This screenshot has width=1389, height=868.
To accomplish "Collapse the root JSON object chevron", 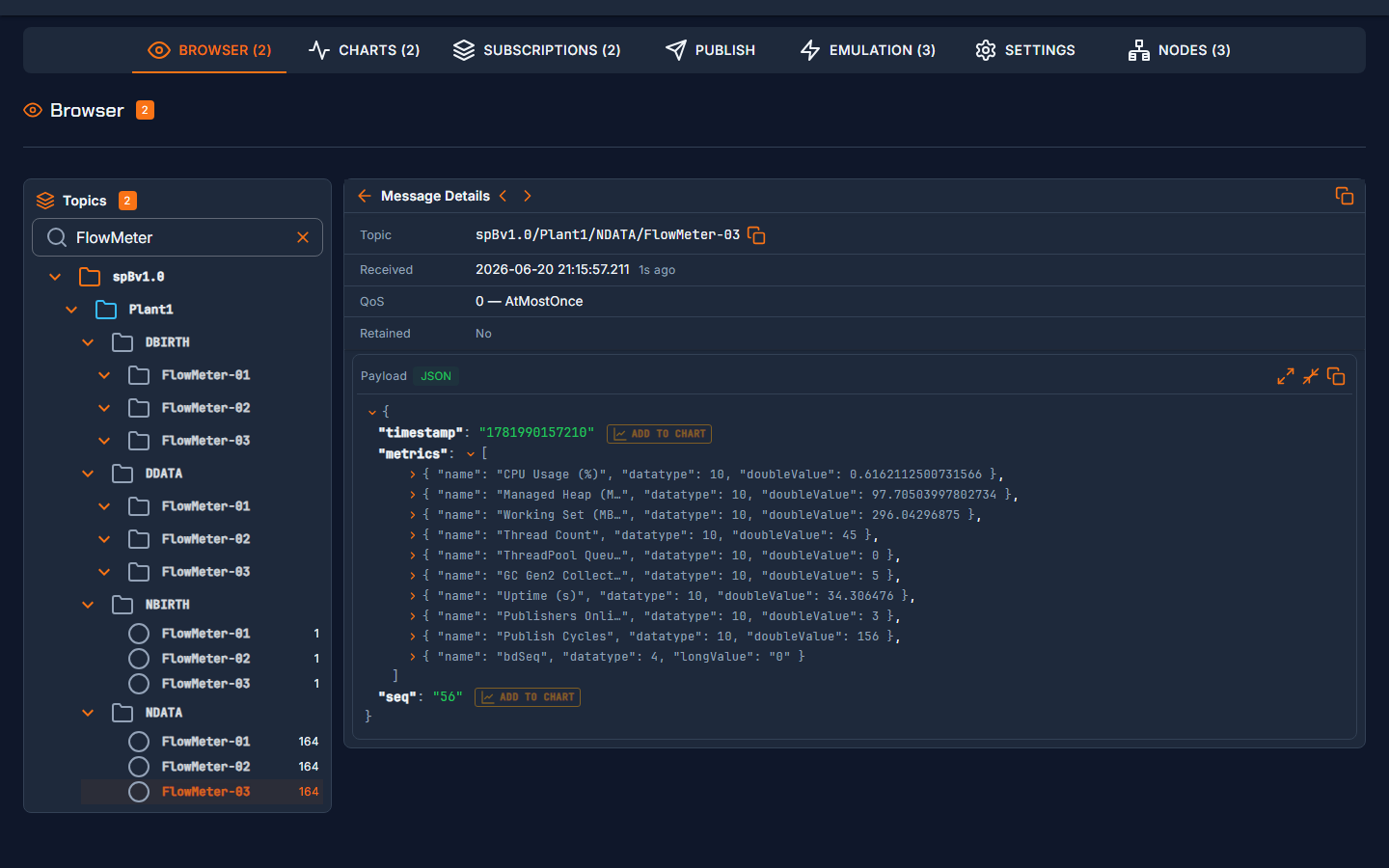I will 372,412.
